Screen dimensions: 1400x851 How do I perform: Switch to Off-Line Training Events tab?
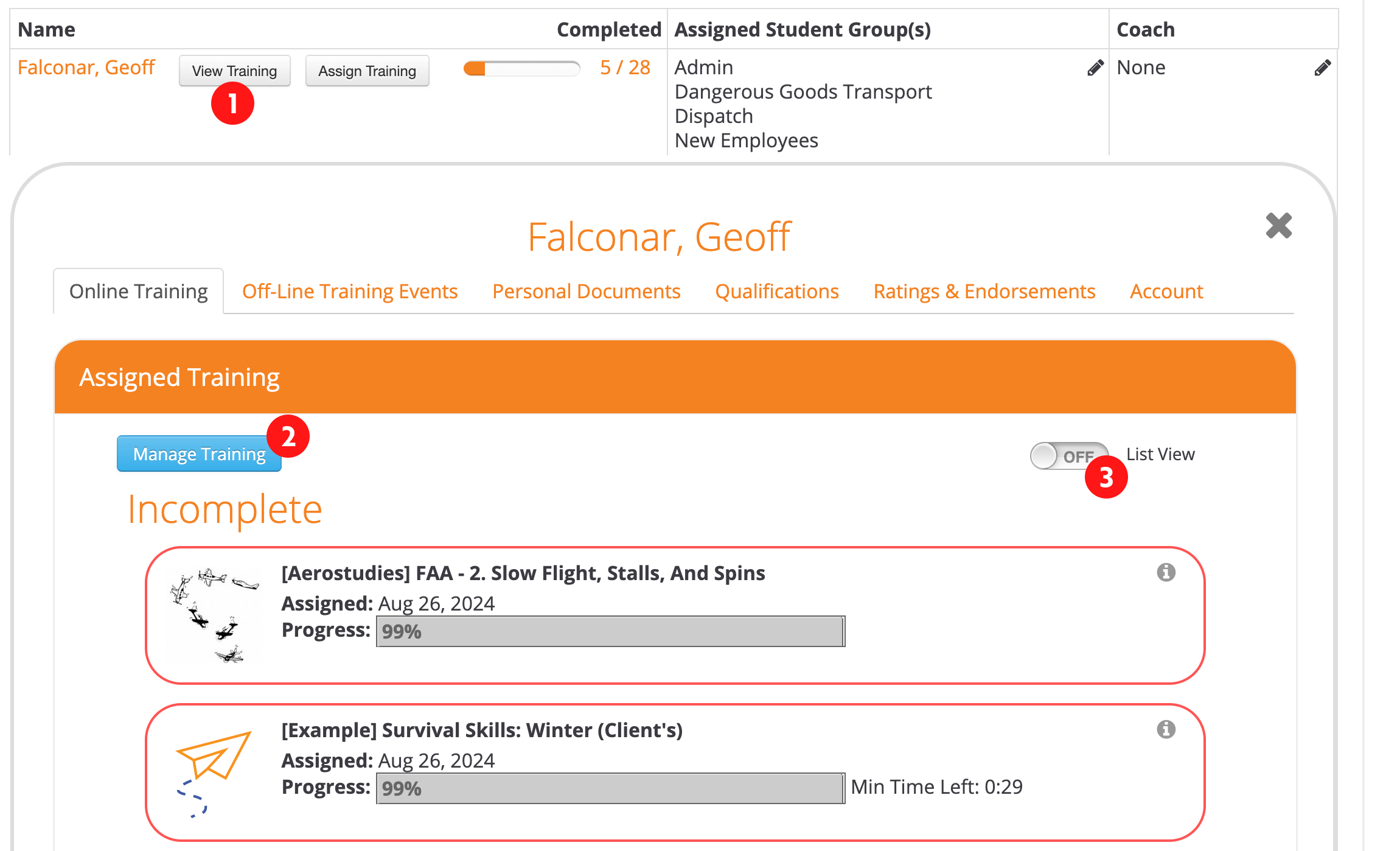[349, 292]
